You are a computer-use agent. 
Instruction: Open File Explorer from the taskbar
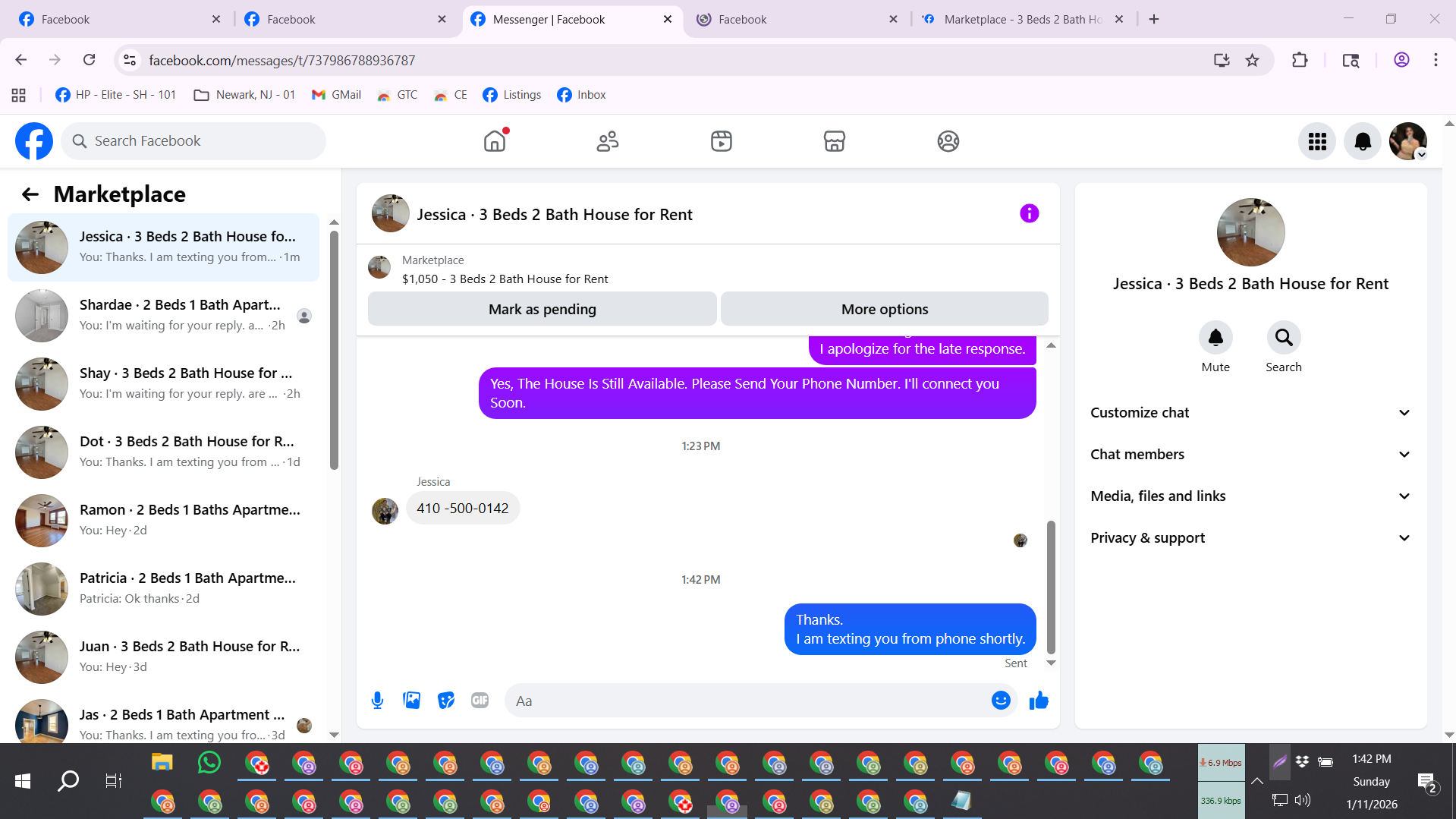click(x=162, y=763)
